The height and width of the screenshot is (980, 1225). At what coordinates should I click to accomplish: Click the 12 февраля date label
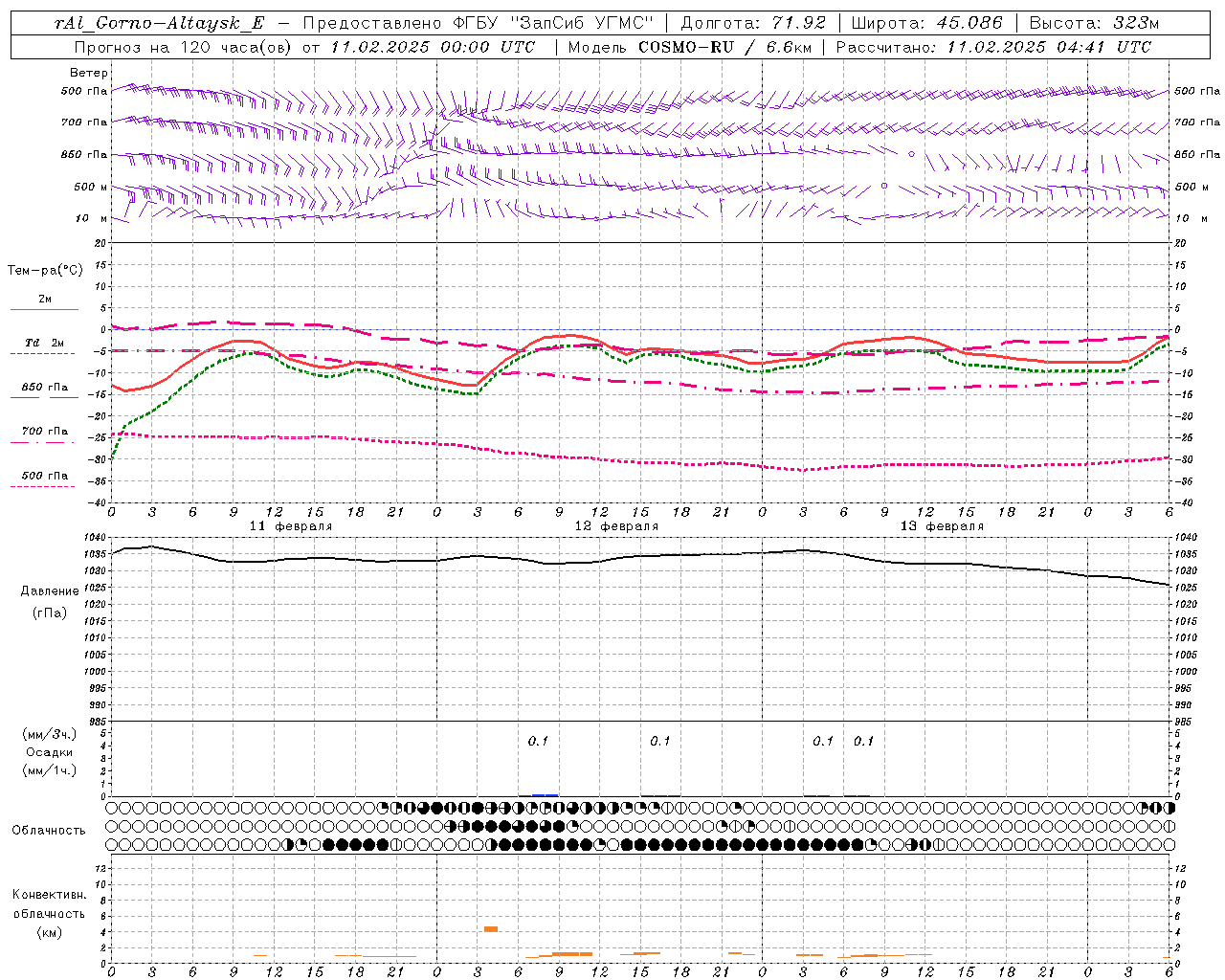(x=616, y=526)
